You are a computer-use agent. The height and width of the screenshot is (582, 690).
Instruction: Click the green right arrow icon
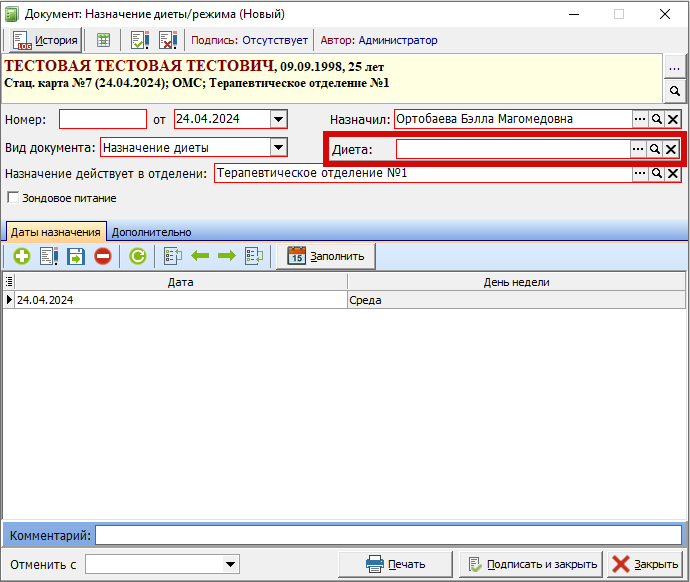point(226,256)
